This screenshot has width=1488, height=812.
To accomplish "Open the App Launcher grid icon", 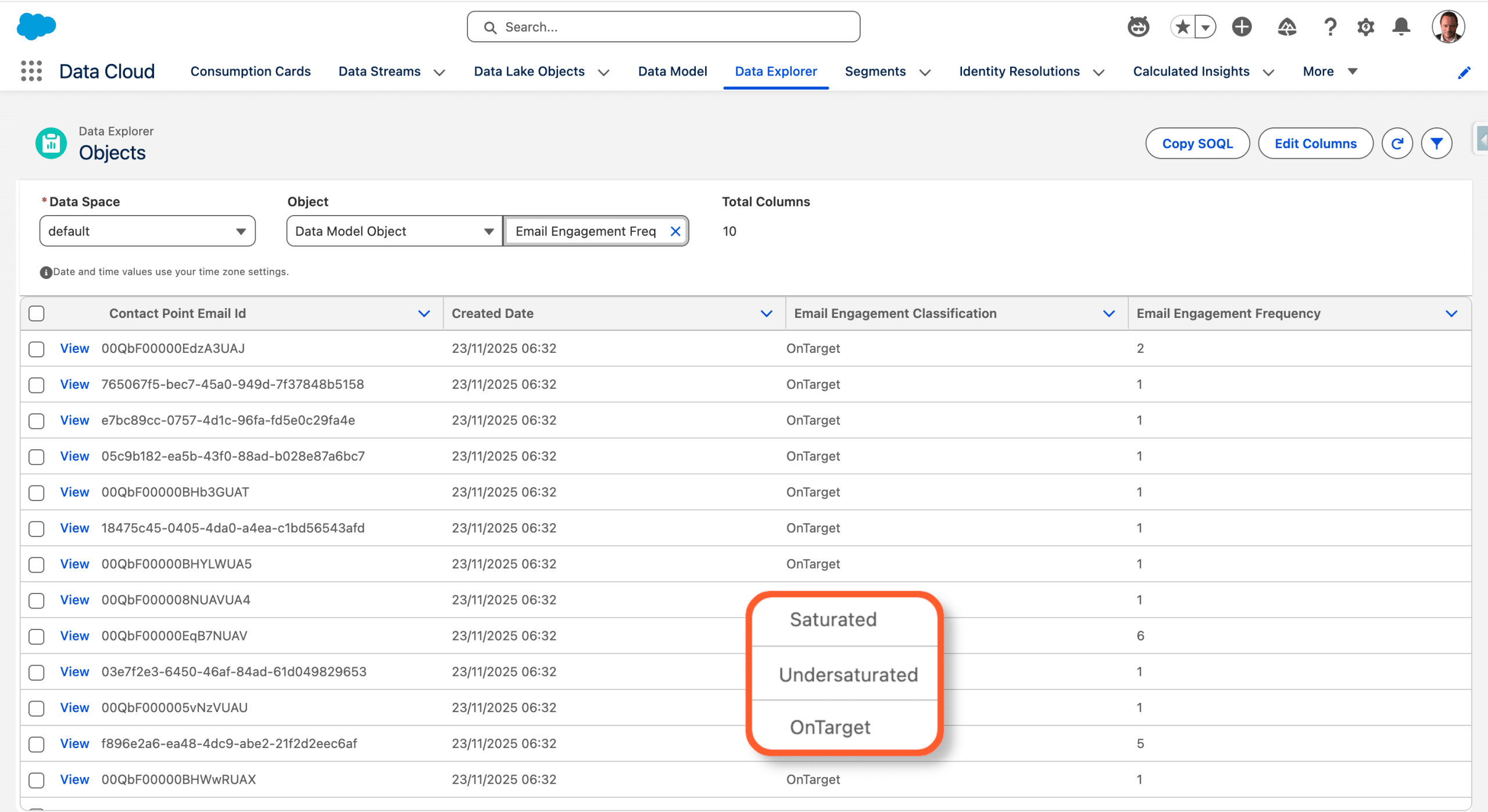I will point(31,71).
